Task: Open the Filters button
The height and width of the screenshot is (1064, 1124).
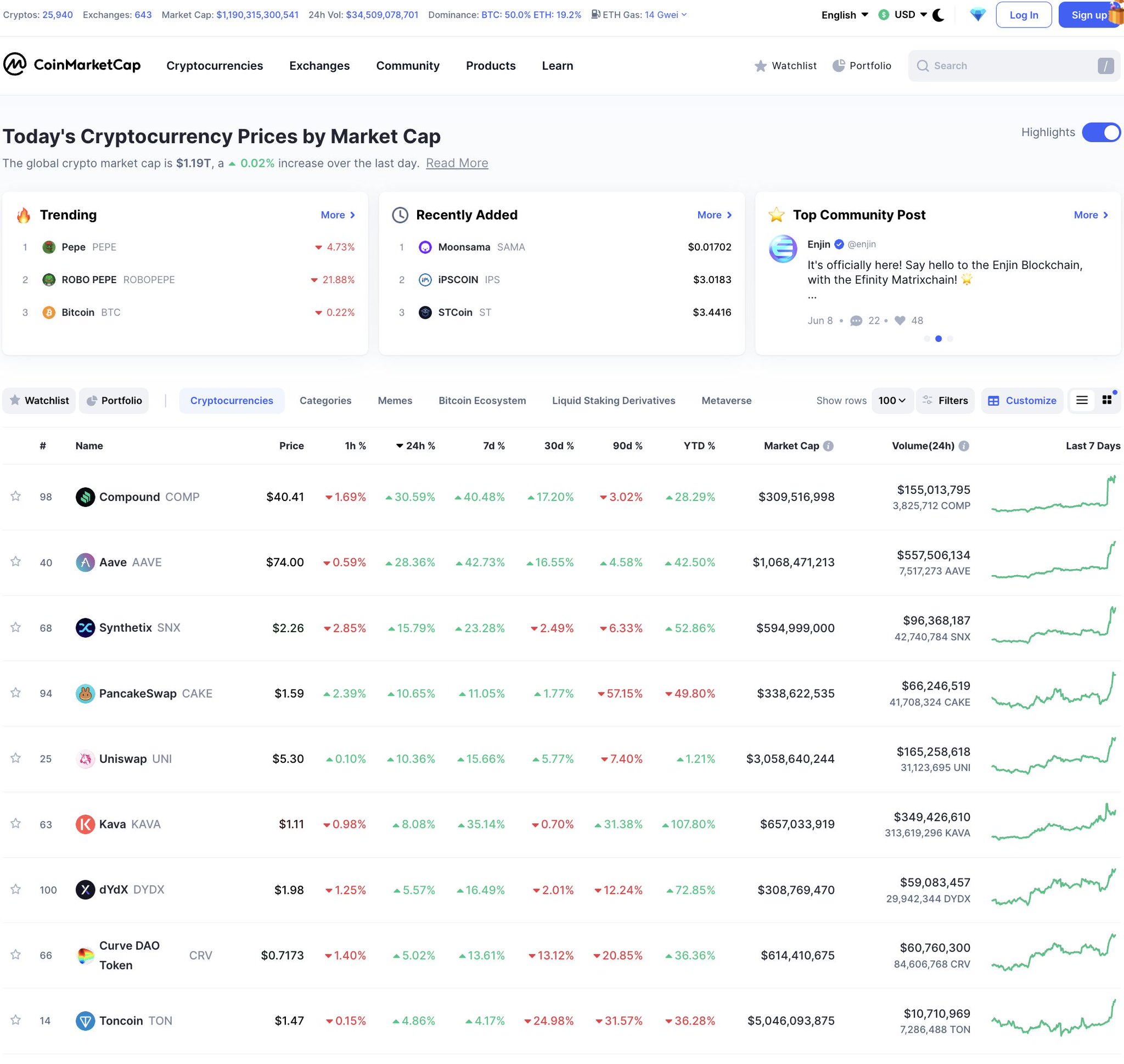Action: [x=945, y=401]
